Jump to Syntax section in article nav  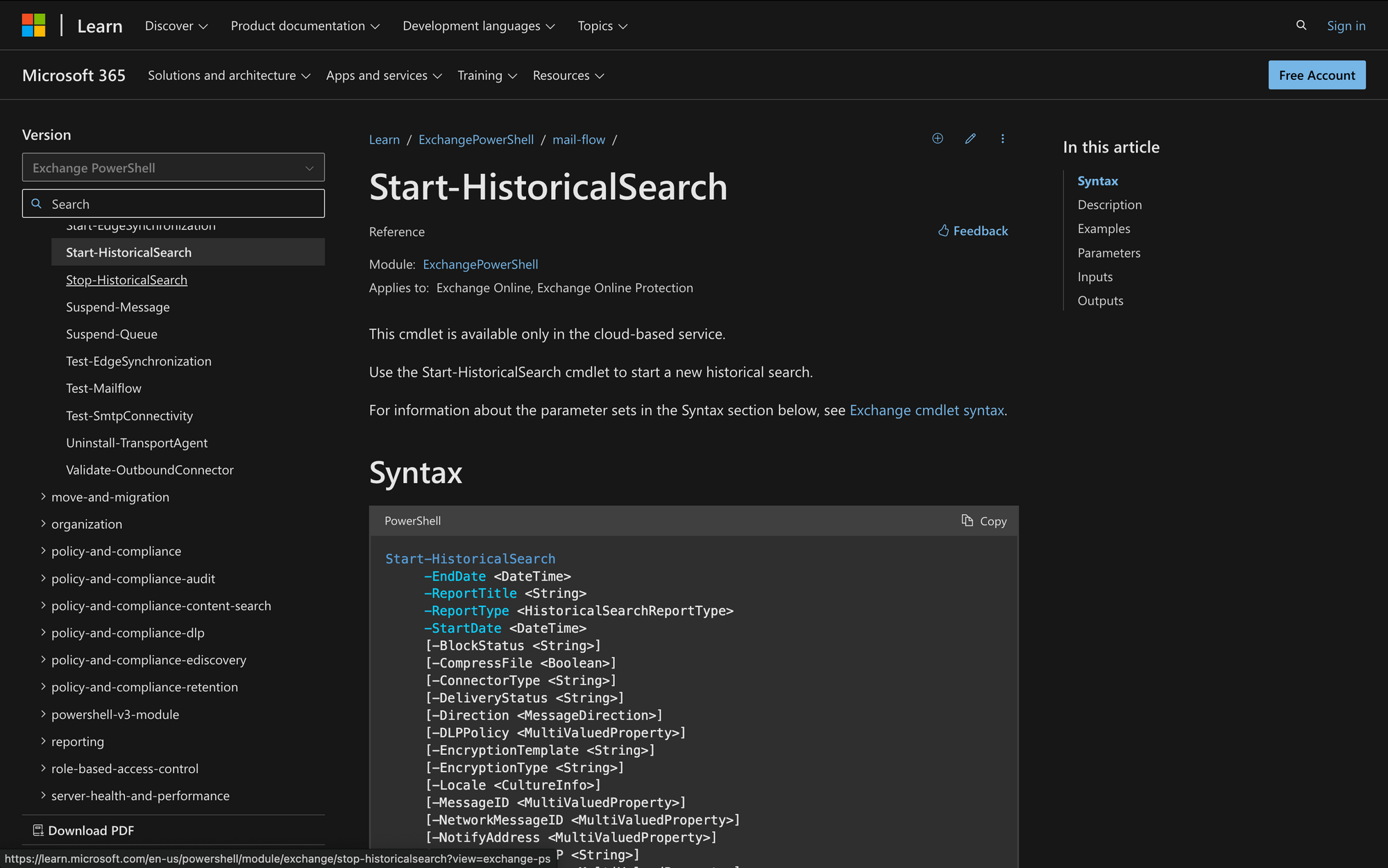[1097, 181]
